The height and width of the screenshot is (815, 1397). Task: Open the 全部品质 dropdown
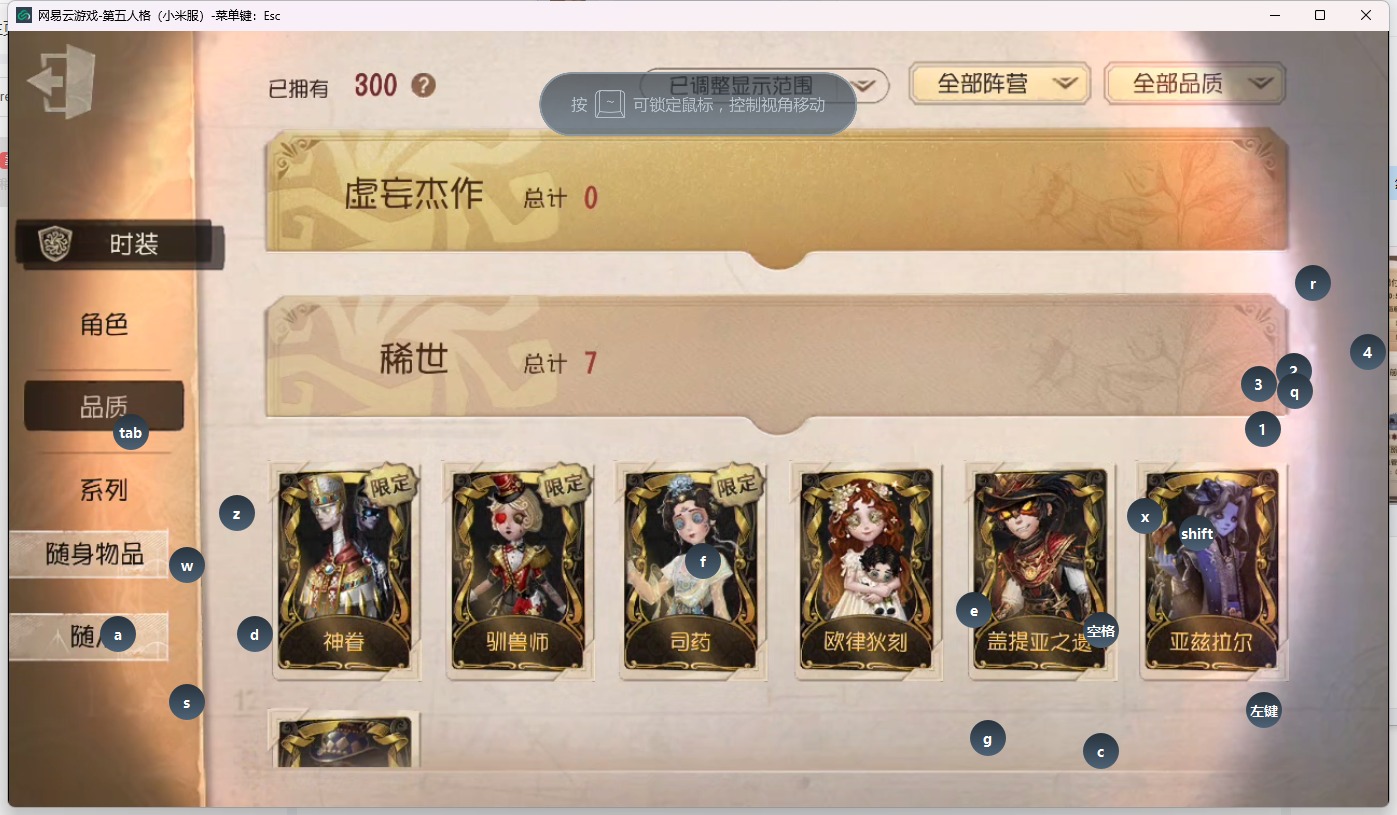[1195, 84]
